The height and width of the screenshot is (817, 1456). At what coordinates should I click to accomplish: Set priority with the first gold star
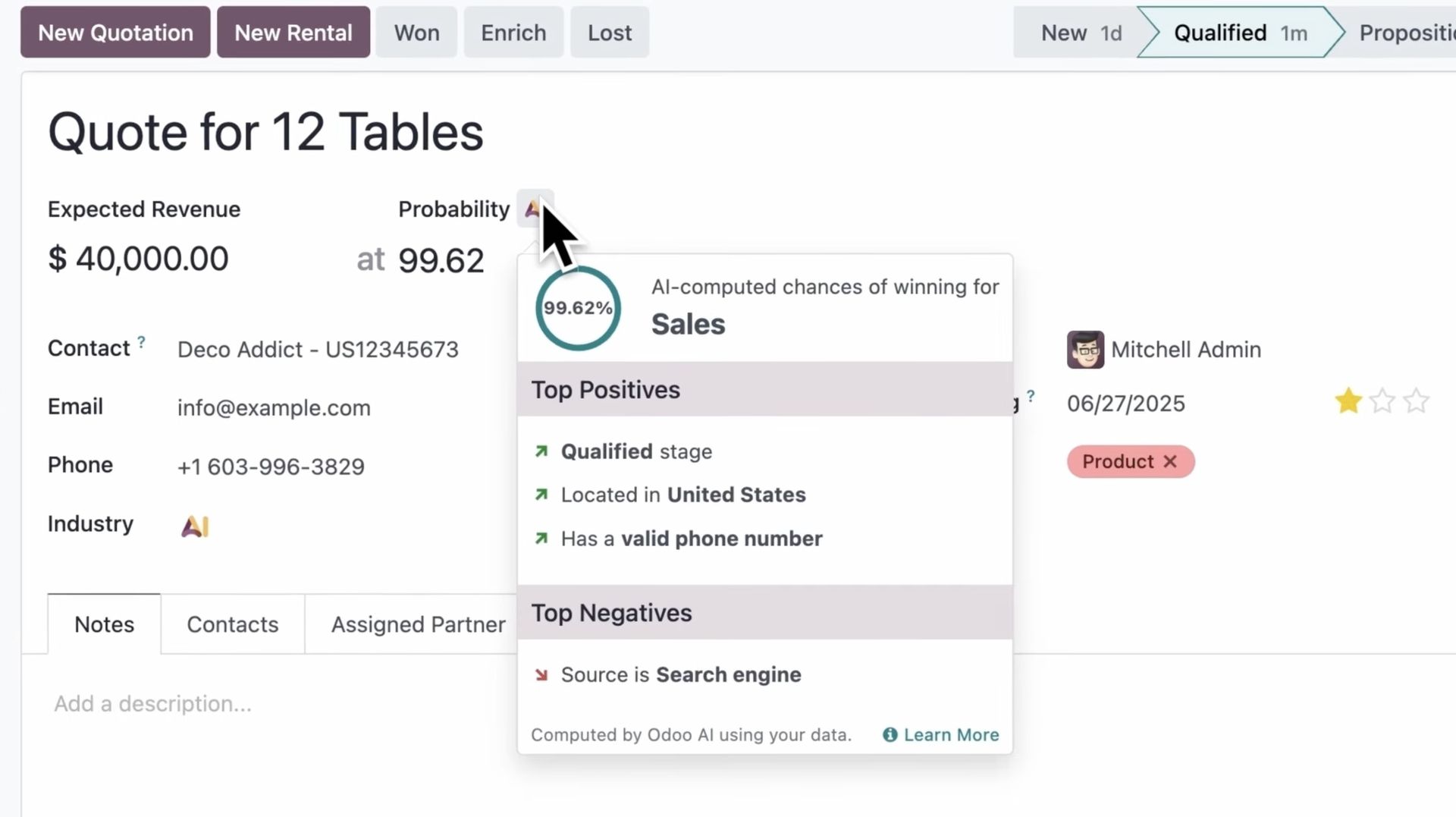(x=1348, y=401)
